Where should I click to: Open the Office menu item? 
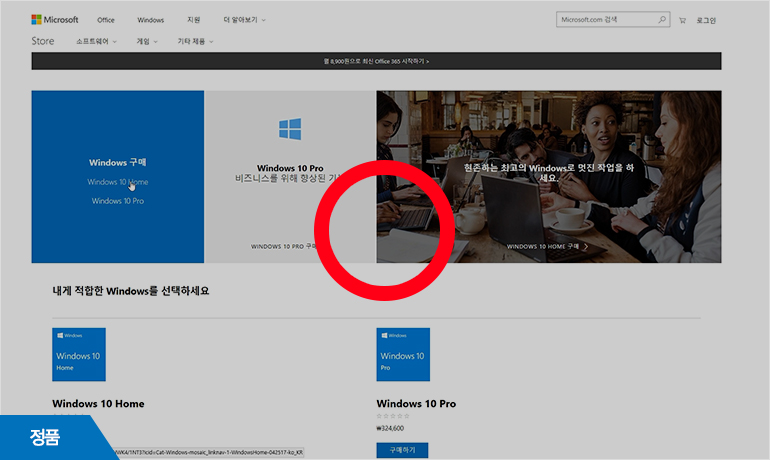pyautogui.click(x=106, y=20)
